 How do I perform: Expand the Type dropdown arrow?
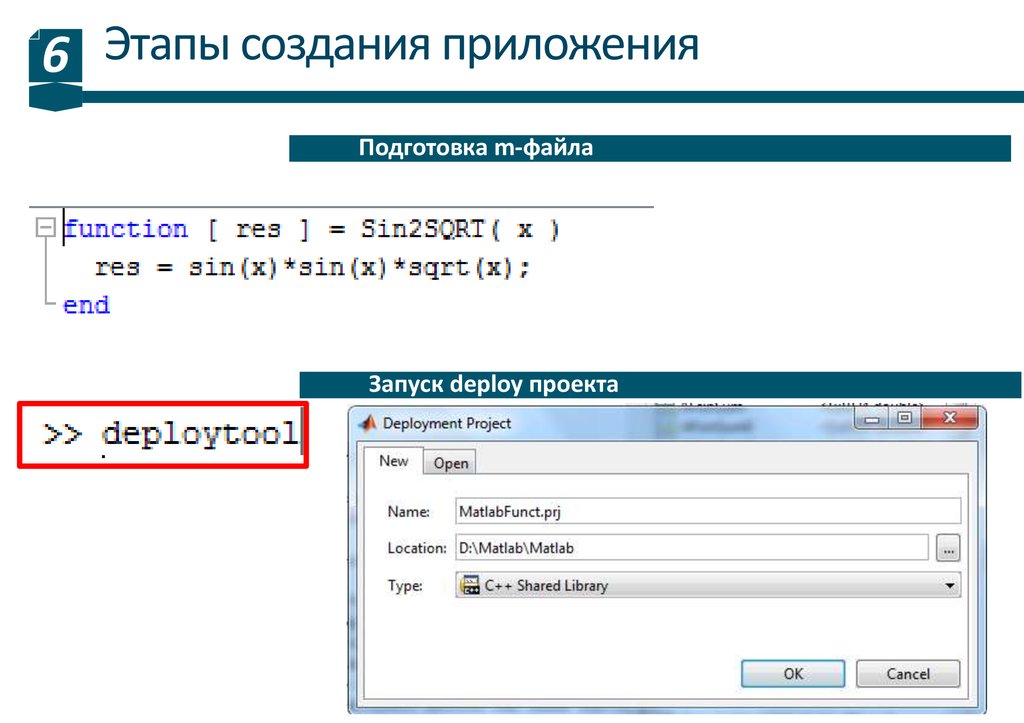coord(949,586)
